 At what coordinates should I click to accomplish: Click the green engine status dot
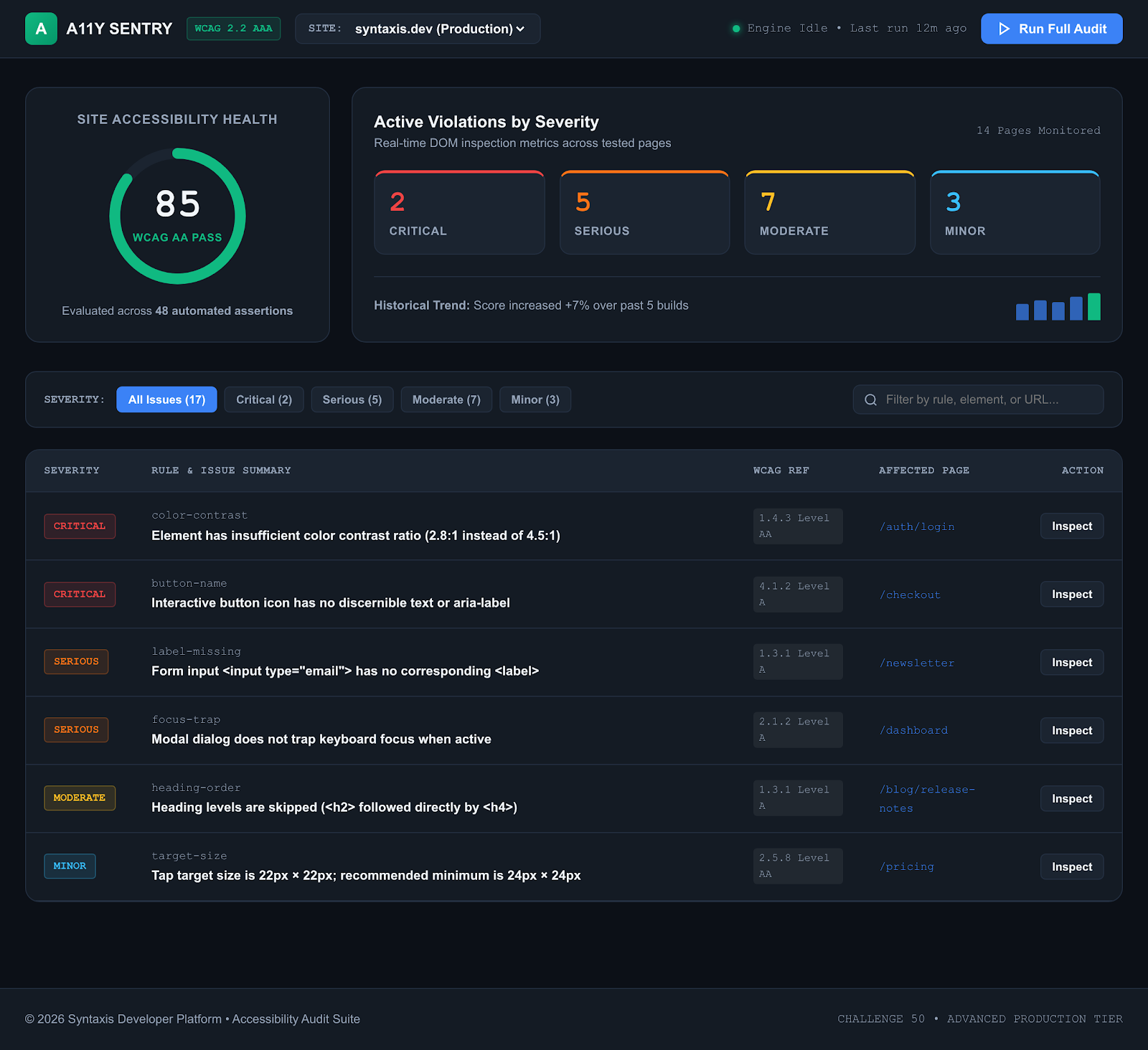(x=735, y=29)
